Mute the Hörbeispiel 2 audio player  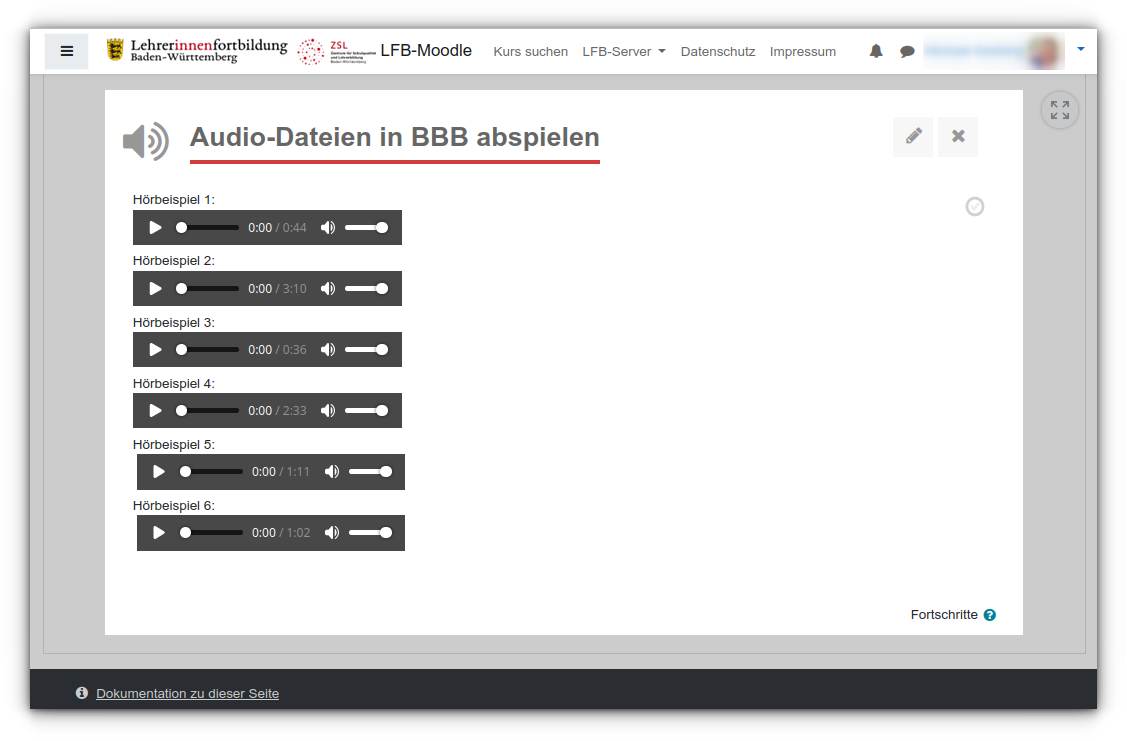pyautogui.click(x=328, y=289)
